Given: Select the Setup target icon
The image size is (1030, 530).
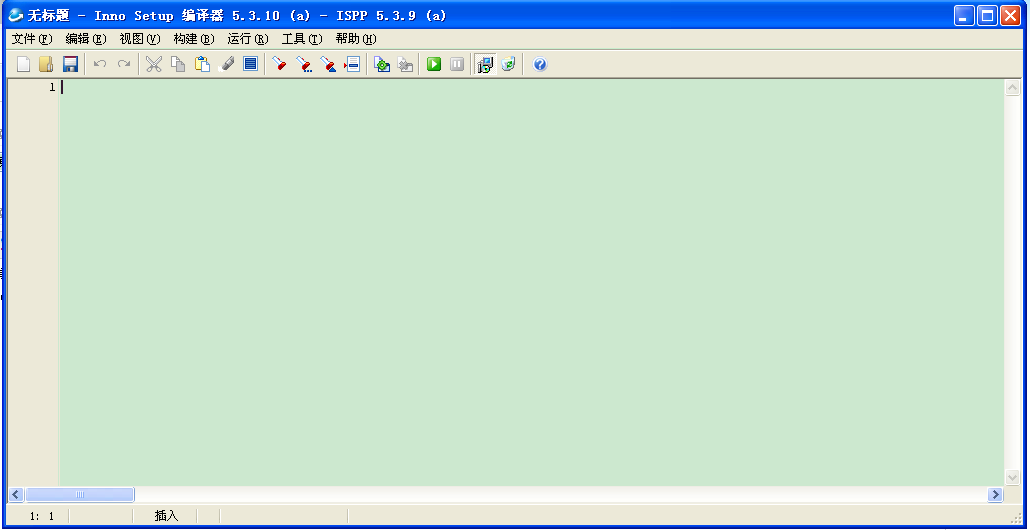Looking at the screenshot, I should (x=485, y=64).
